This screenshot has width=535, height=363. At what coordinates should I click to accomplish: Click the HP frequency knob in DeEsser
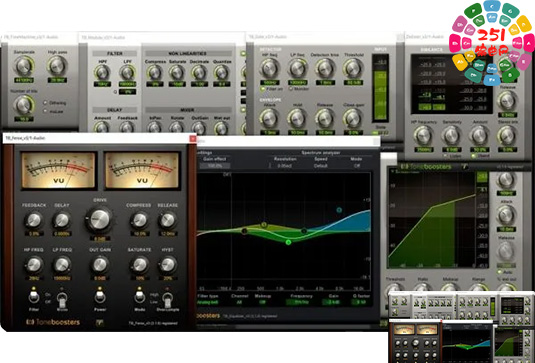[x=423, y=135]
